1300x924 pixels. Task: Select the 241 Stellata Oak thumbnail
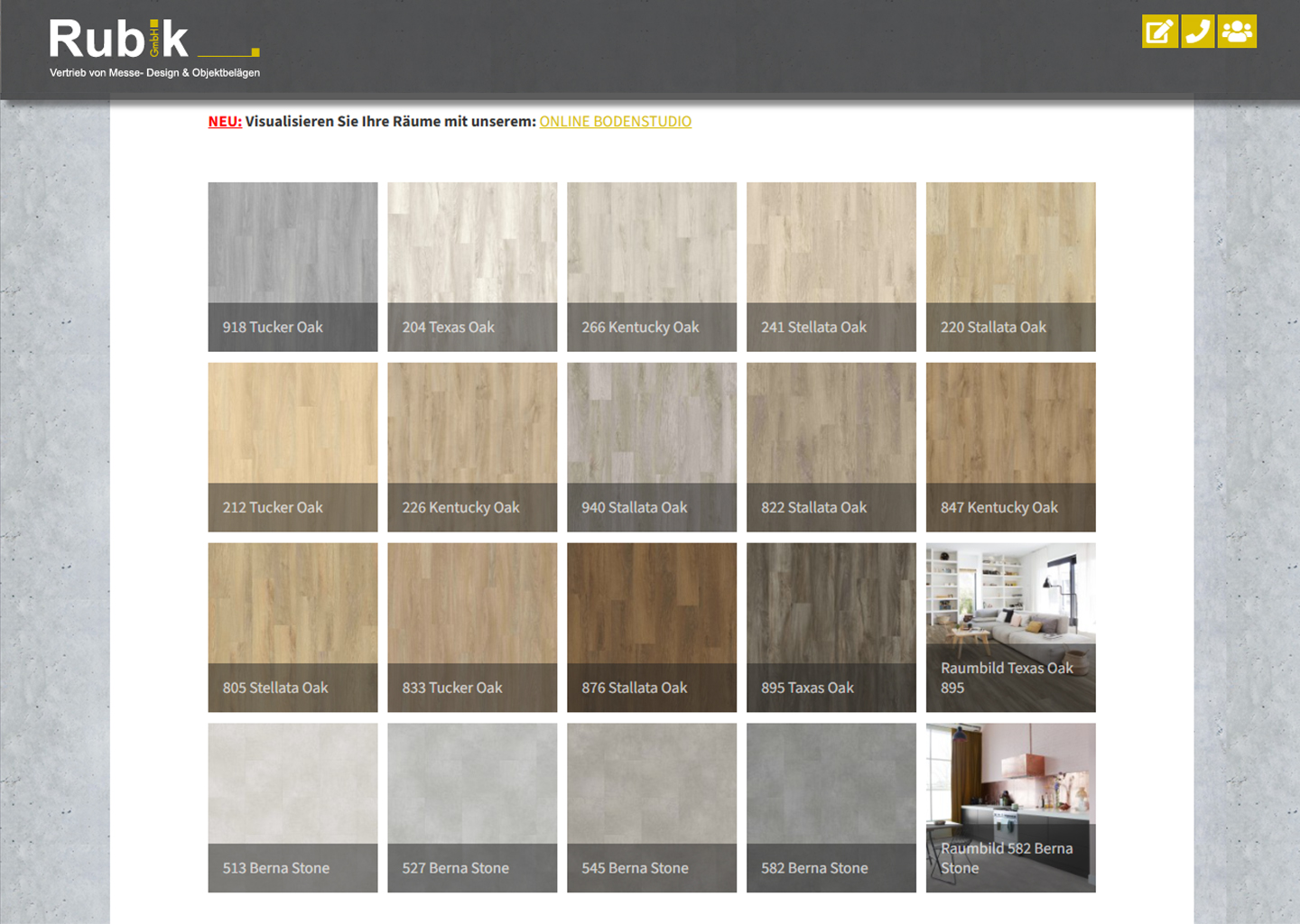(831, 266)
